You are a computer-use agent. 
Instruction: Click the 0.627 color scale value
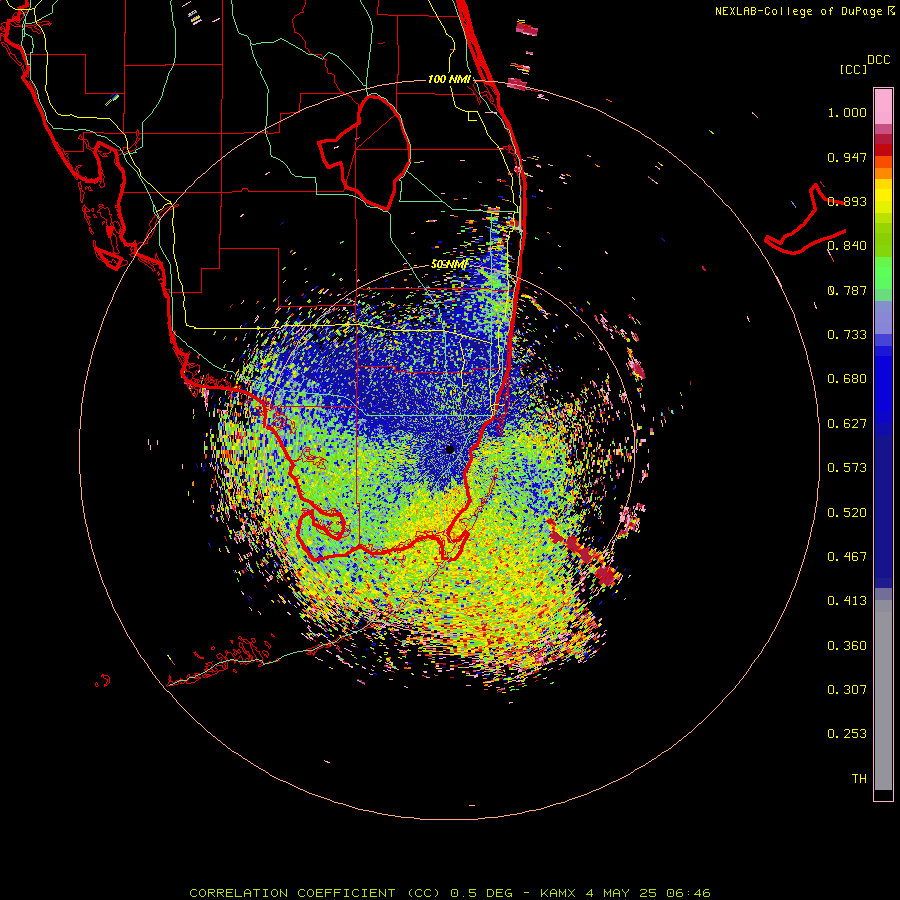pos(847,424)
